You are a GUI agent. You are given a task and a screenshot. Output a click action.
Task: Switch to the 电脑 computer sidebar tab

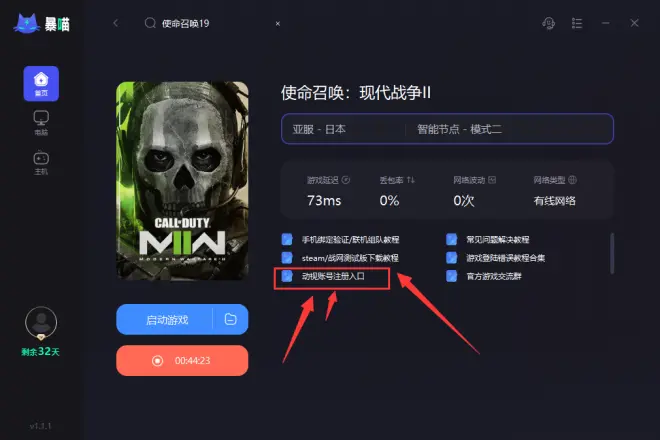(41, 123)
